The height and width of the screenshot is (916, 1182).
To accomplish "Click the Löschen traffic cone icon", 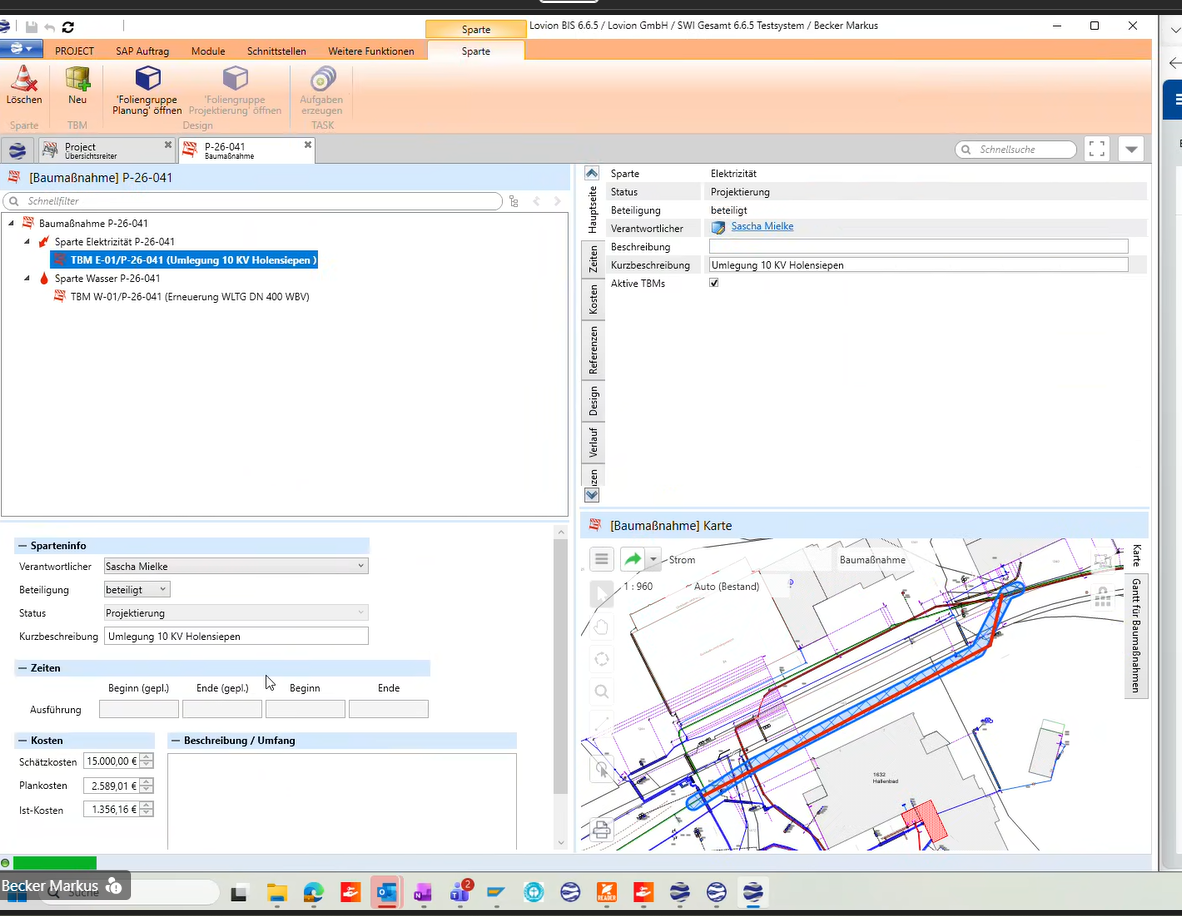I will (23, 78).
